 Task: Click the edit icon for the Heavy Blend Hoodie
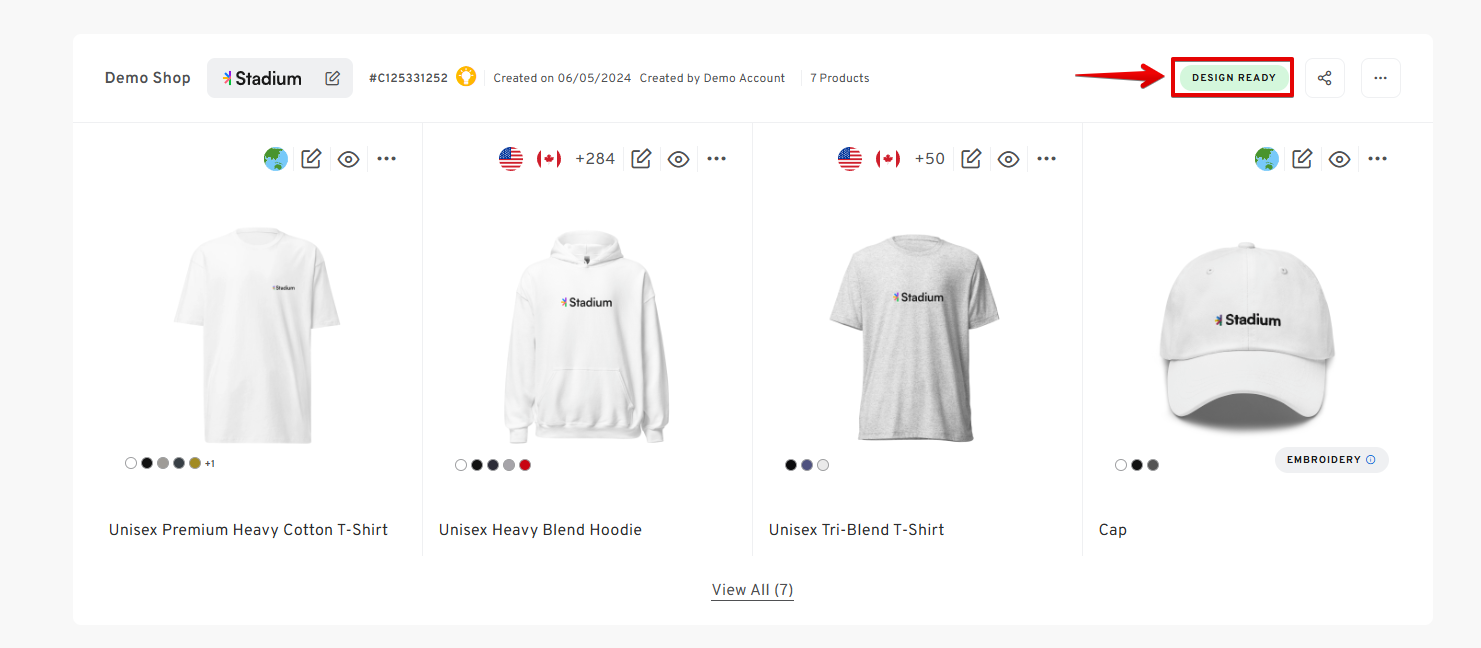pos(641,158)
